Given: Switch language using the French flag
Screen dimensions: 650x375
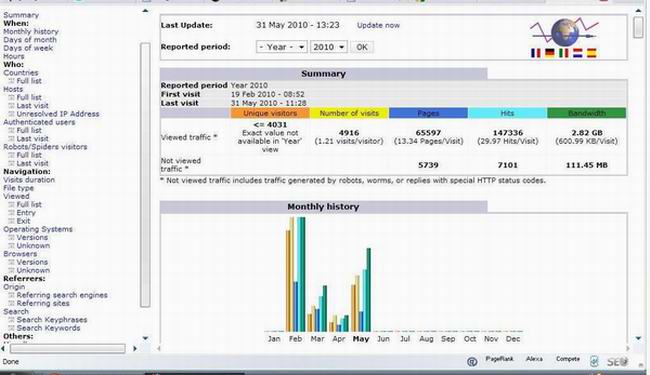Looking at the screenshot, I should tap(535, 53).
